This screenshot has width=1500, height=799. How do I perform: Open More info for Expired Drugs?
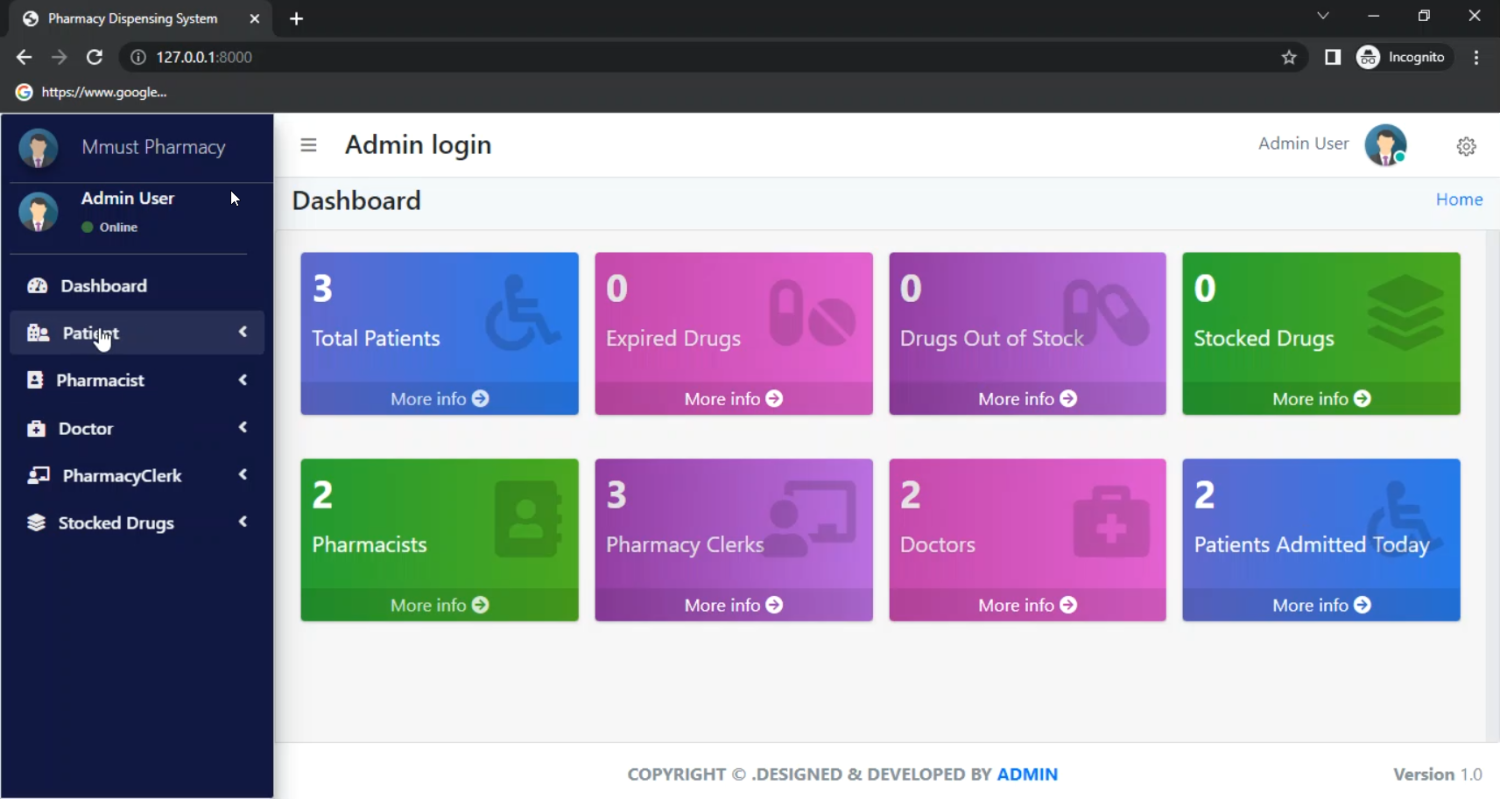[733, 399]
